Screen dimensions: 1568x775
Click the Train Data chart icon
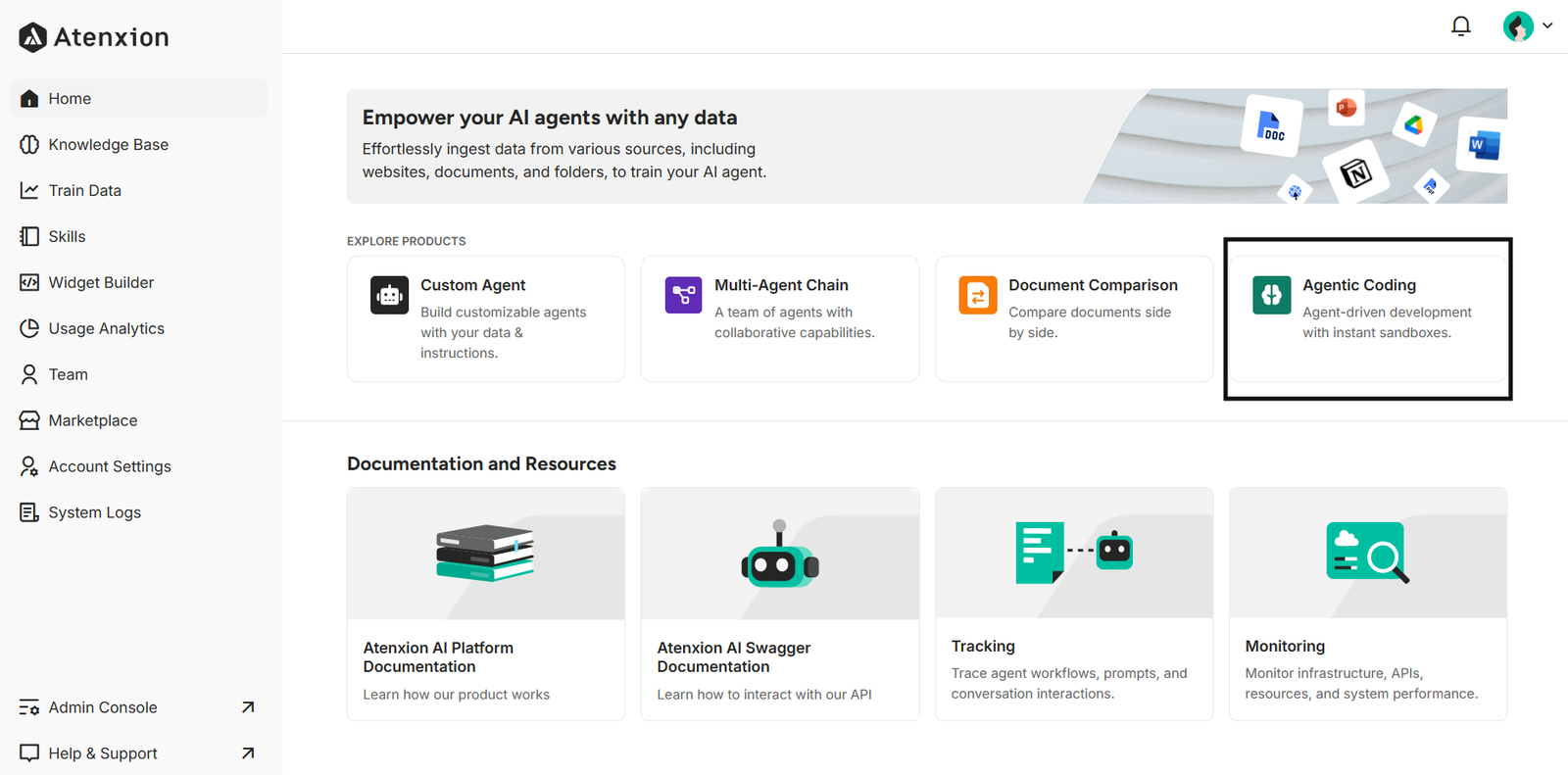click(29, 190)
